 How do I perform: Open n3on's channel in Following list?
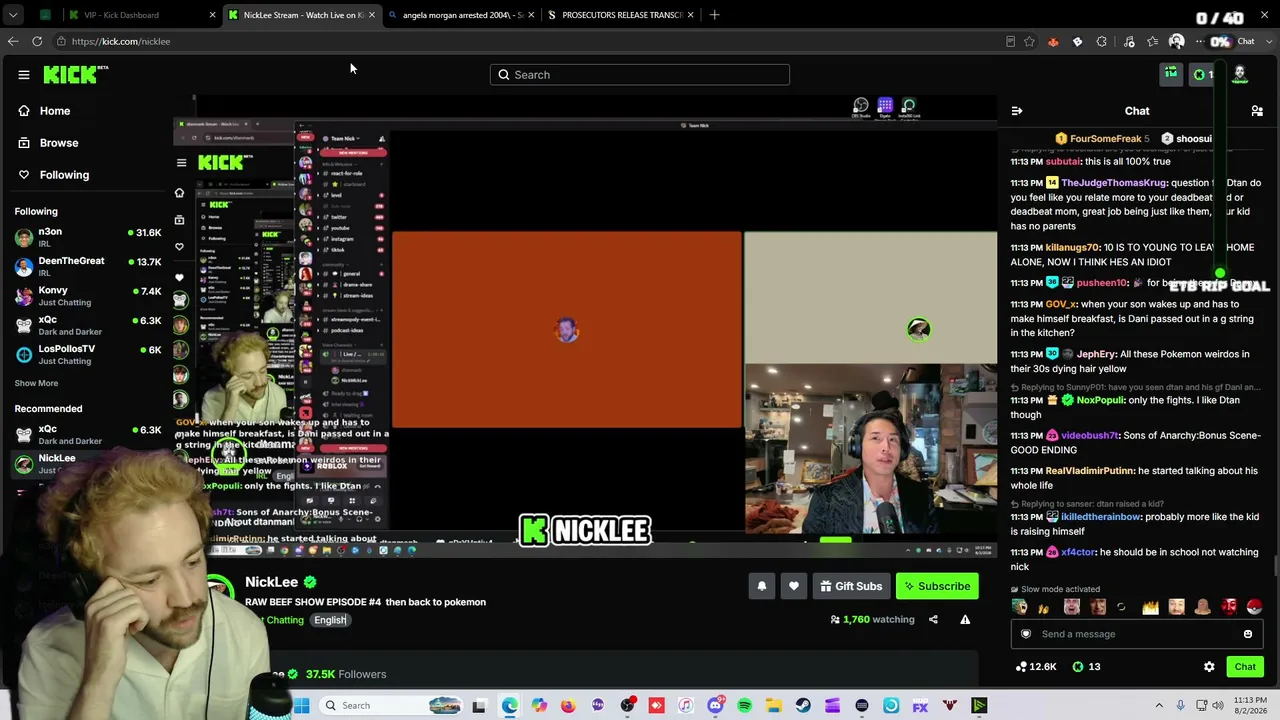point(88,237)
